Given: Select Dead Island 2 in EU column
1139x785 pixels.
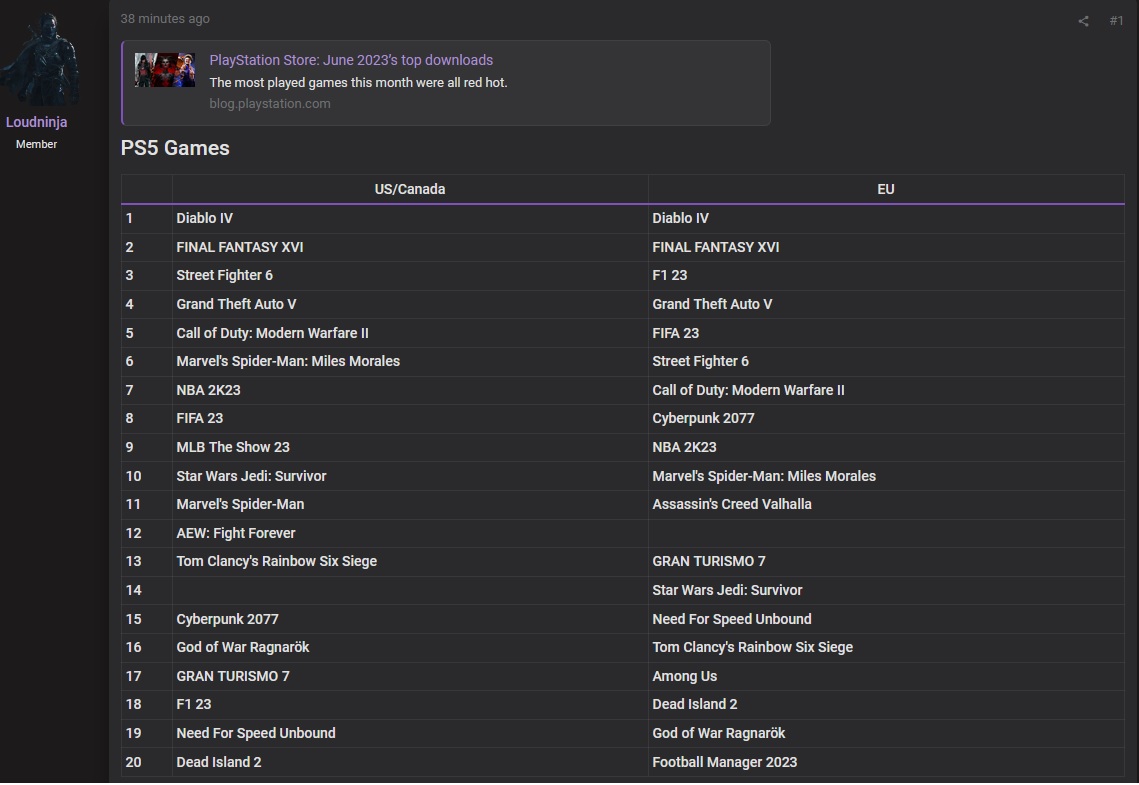Looking at the screenshot, I should point(694,705).
